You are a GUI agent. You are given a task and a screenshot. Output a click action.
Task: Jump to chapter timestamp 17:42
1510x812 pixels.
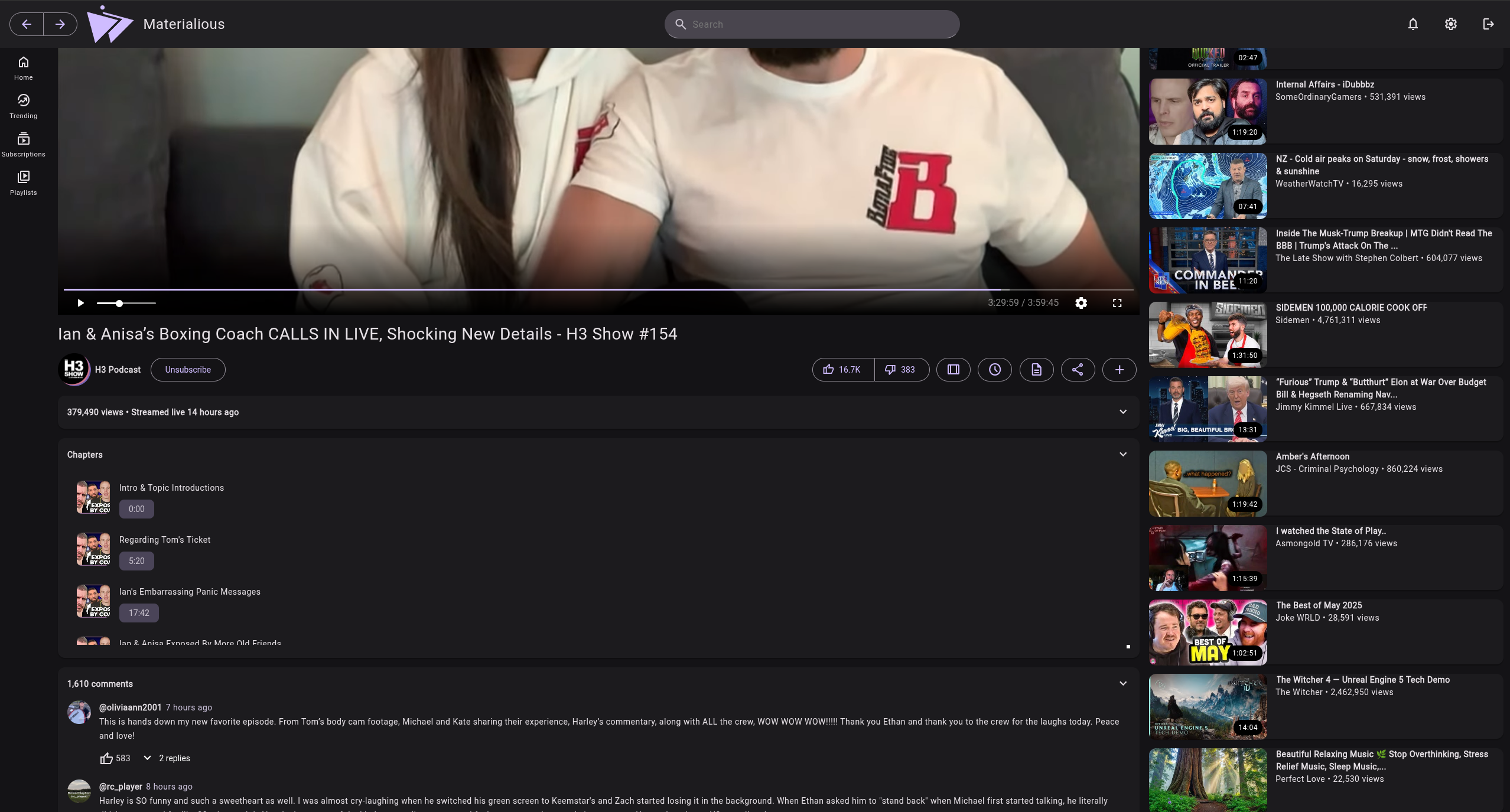(139, 613)
